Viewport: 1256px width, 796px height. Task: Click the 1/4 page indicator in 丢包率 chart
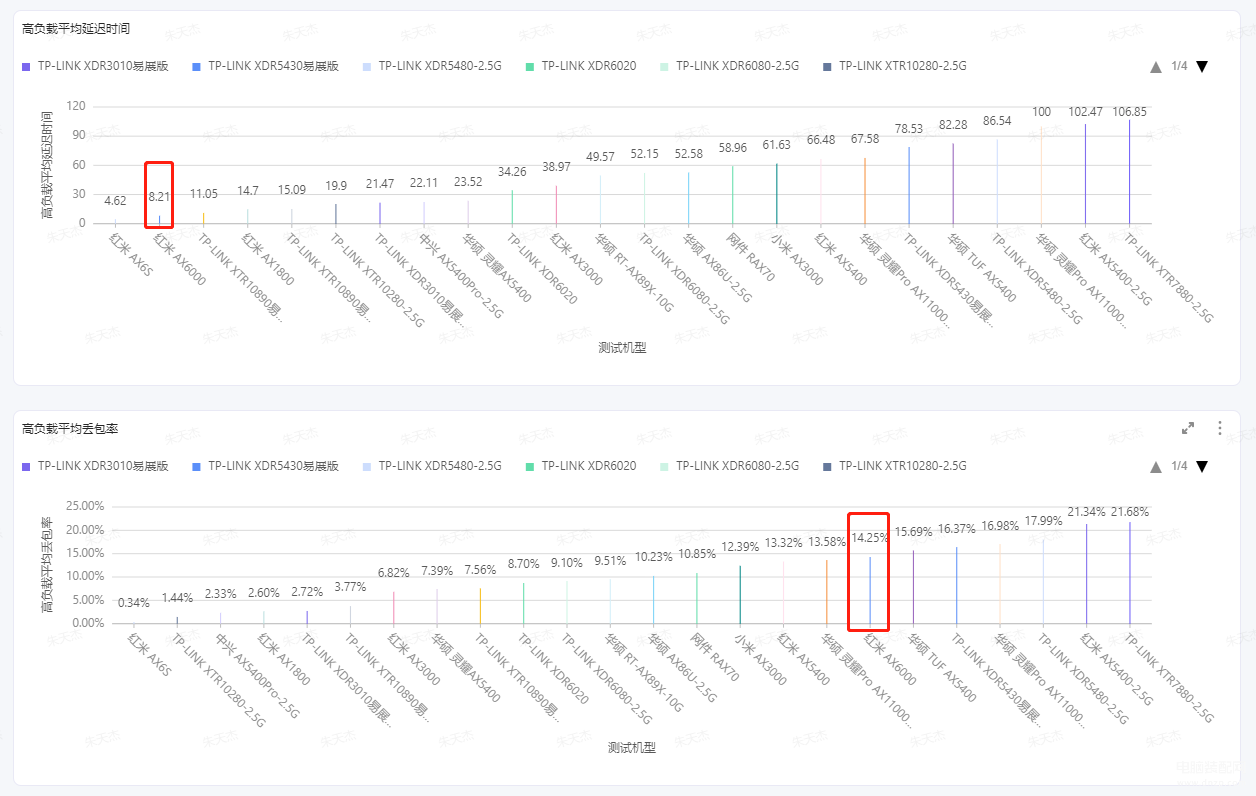click(x=1179, y=466)
